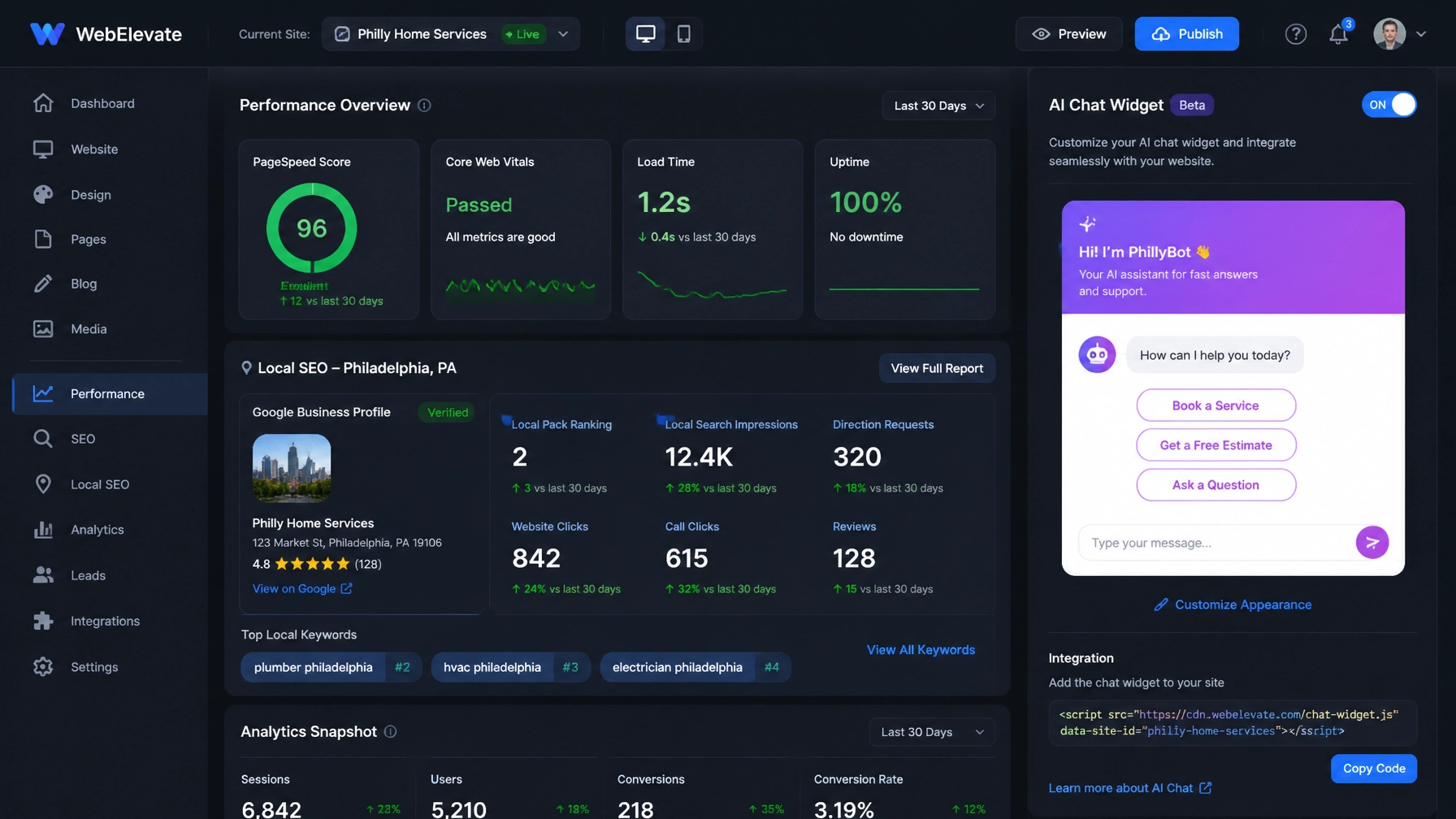Expand the user account menu chevron
The width and height of the screenshot is (1456, 819).
(x=1421, y=34)
